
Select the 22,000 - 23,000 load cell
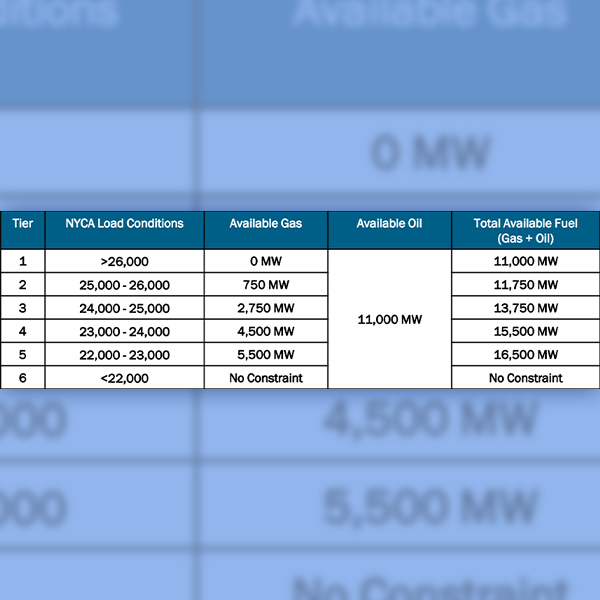click(125, 355)
